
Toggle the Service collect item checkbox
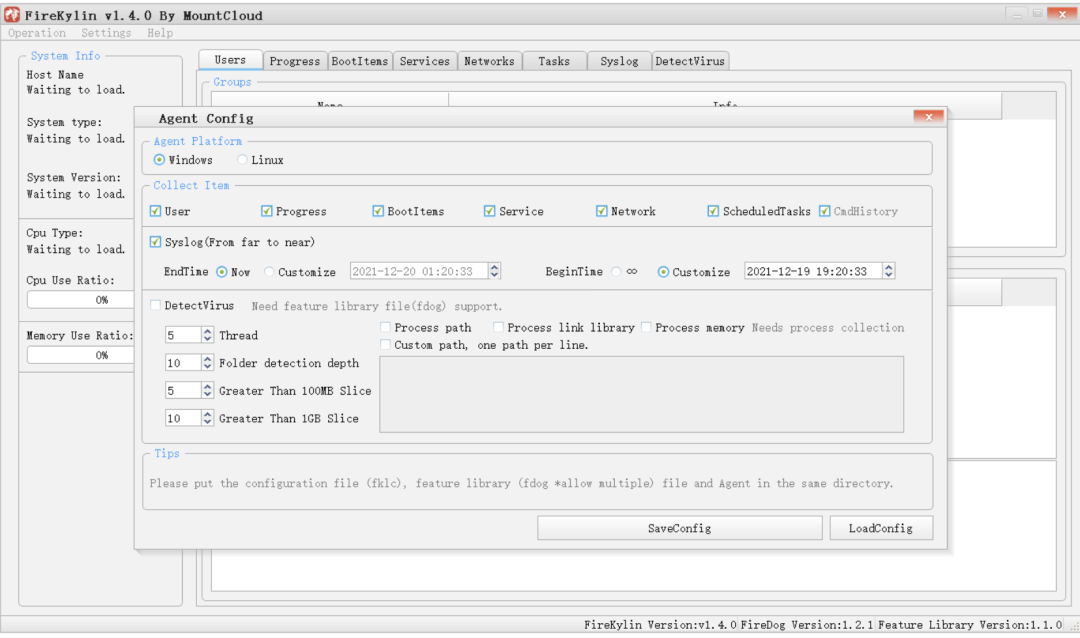(490, 211)
